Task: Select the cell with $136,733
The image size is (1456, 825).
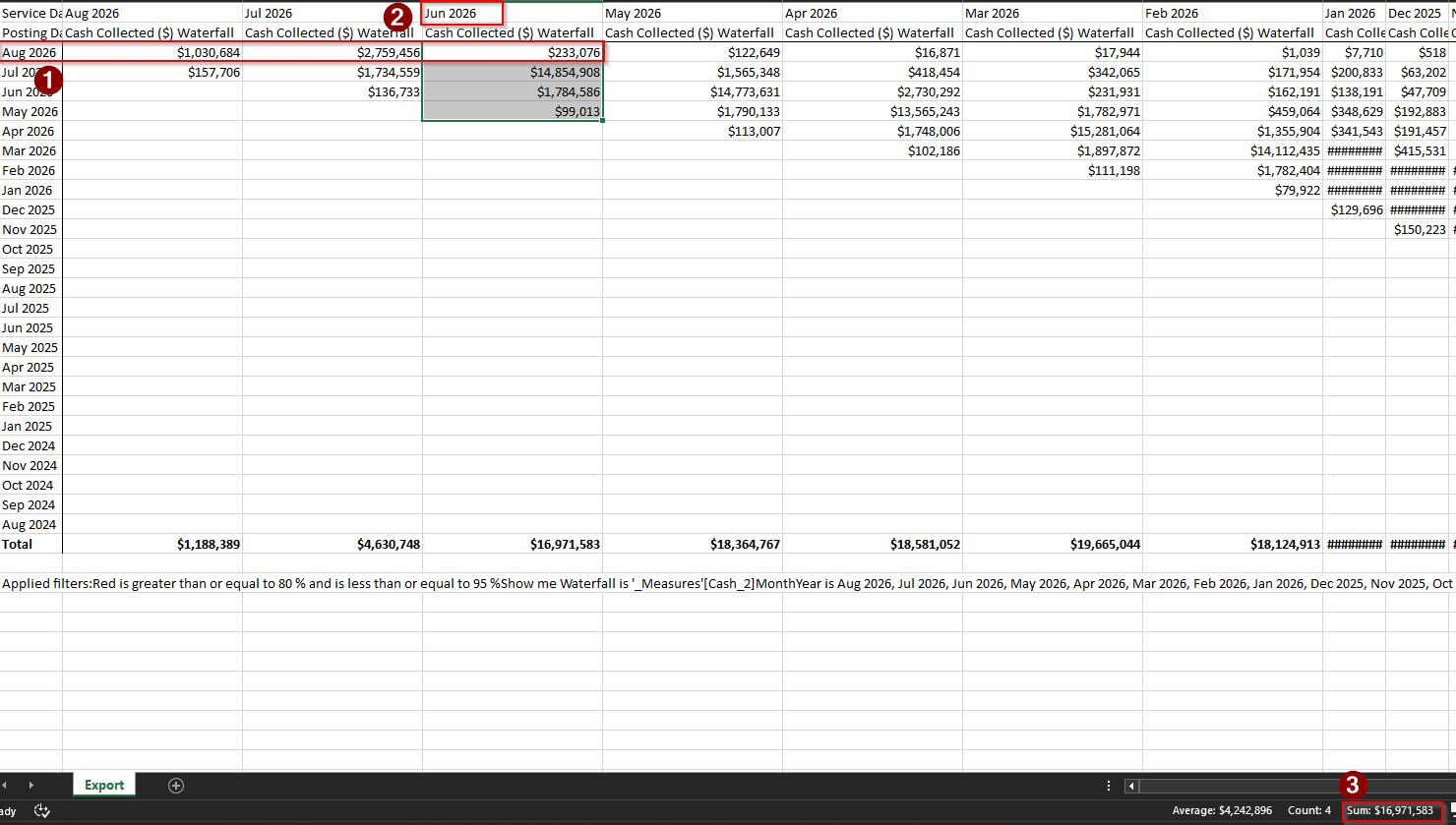Action: click(x=333, y=91)
